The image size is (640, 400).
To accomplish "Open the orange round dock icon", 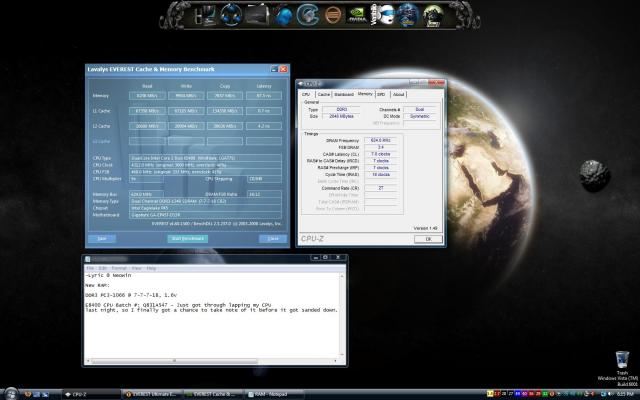I will click(333, 16).
